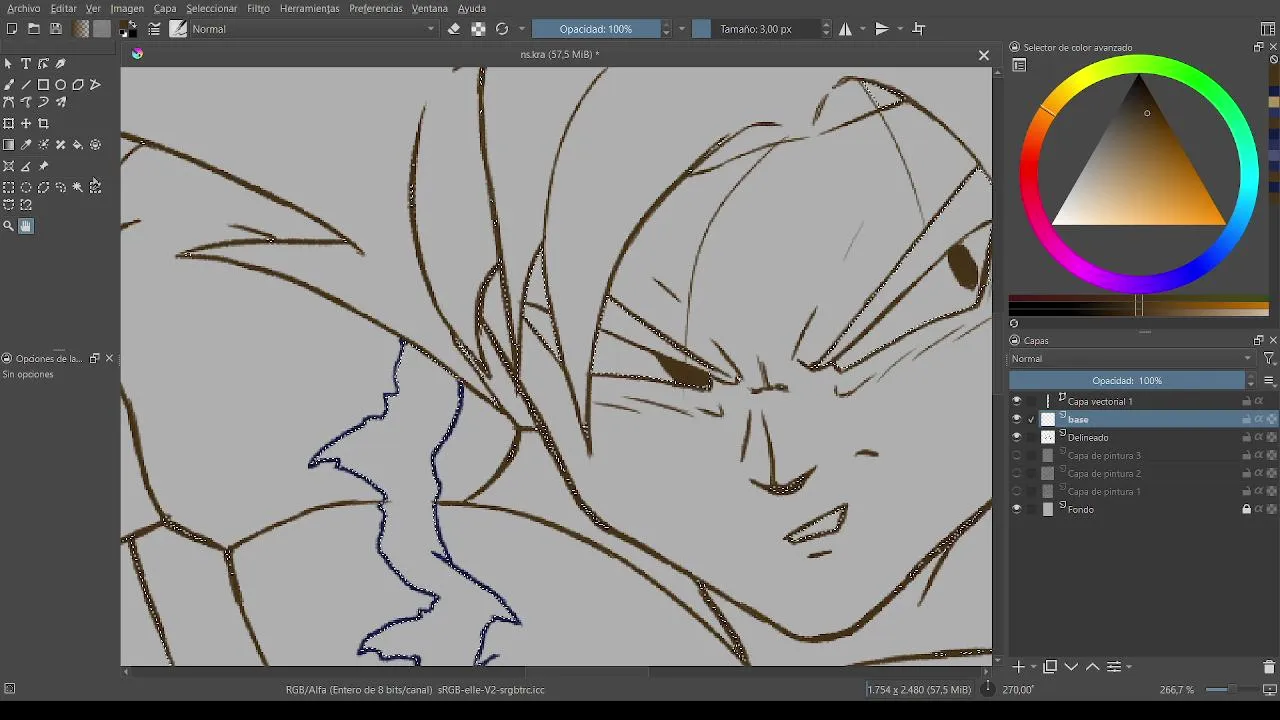Viewport: 1280px width, 720px height.
Task: Close the ns.kra document tab
Action: pyautogui.click(x=984, y=55)
